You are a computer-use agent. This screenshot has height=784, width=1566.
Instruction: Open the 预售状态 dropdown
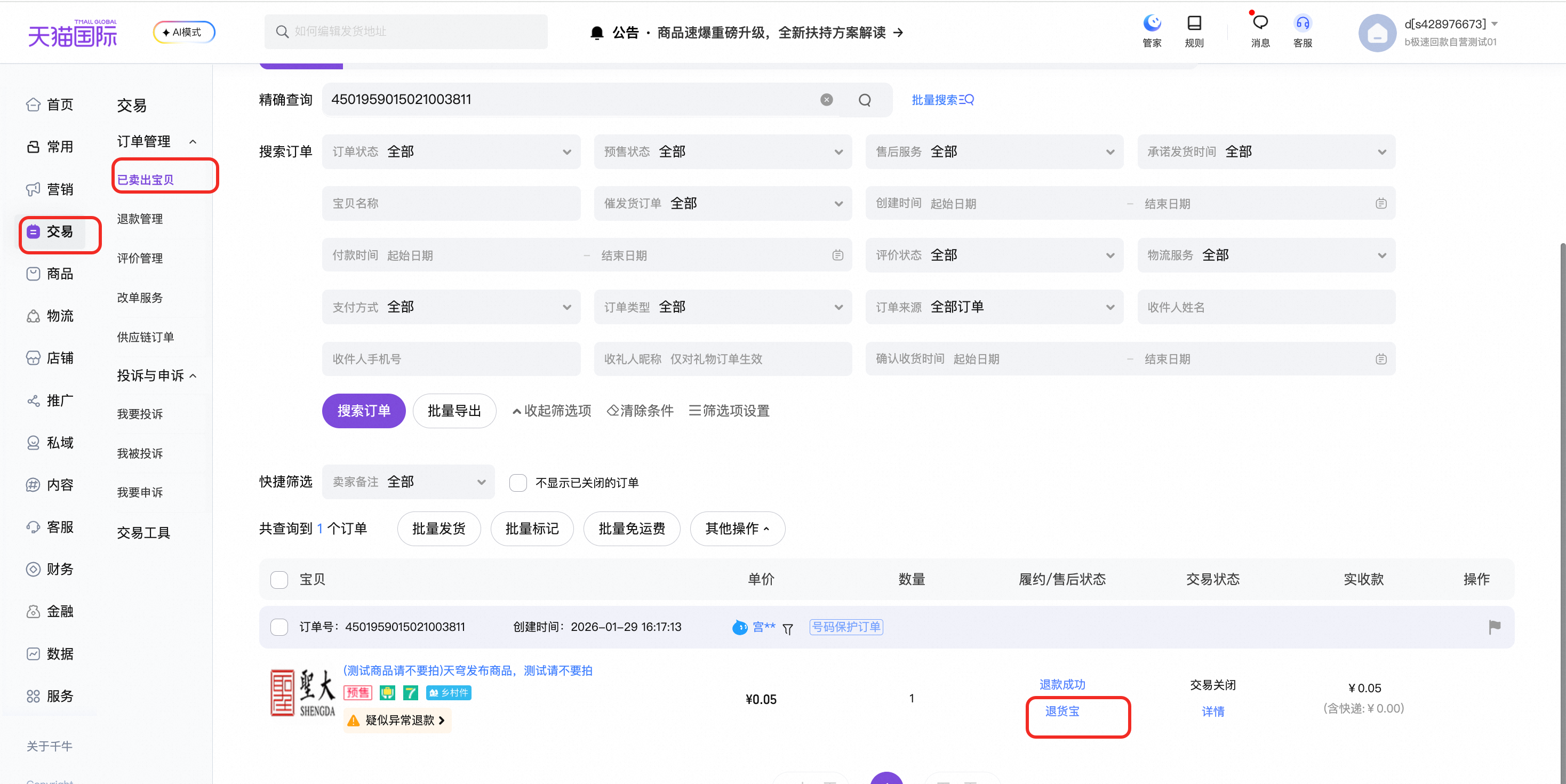tap(723, 152)
